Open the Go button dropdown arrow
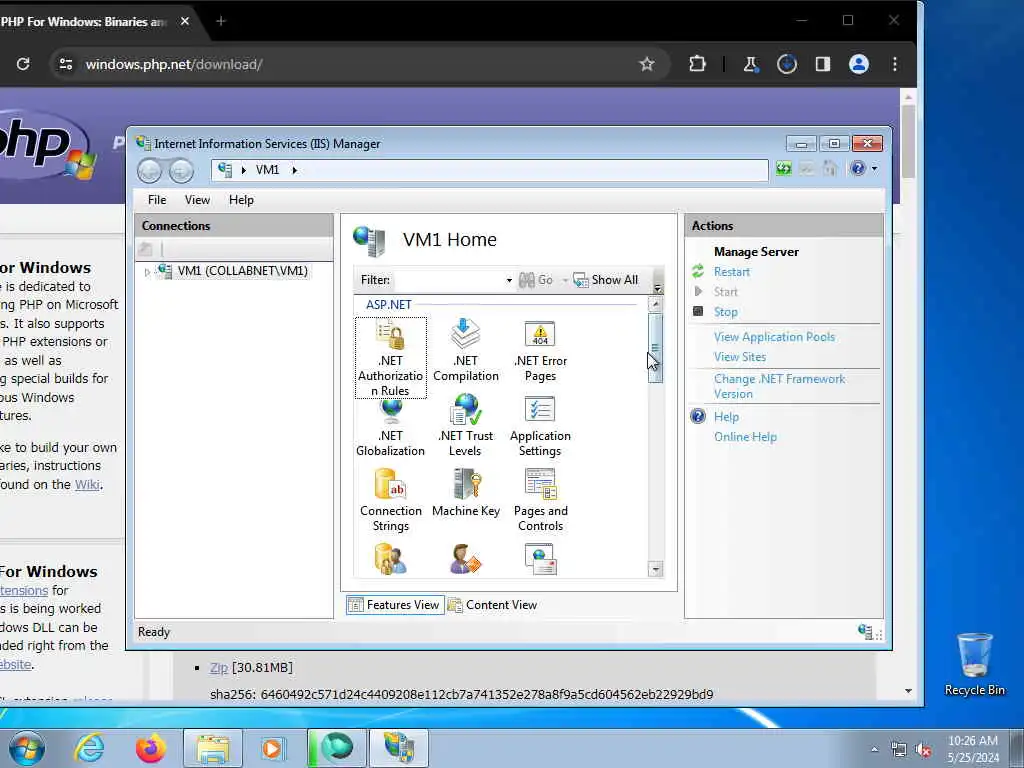 pos(565,280)
